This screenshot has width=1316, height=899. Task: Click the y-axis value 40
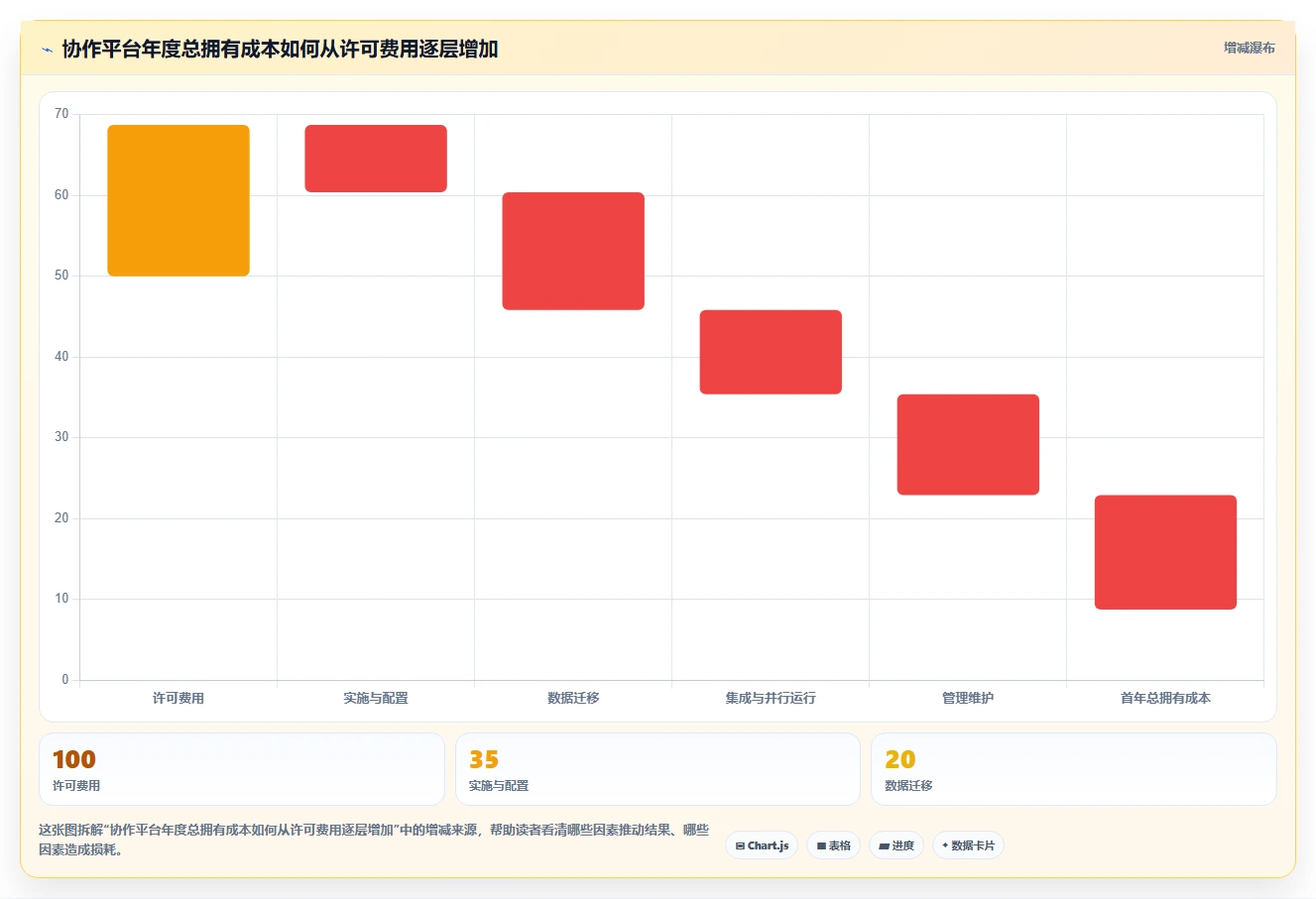61,357
